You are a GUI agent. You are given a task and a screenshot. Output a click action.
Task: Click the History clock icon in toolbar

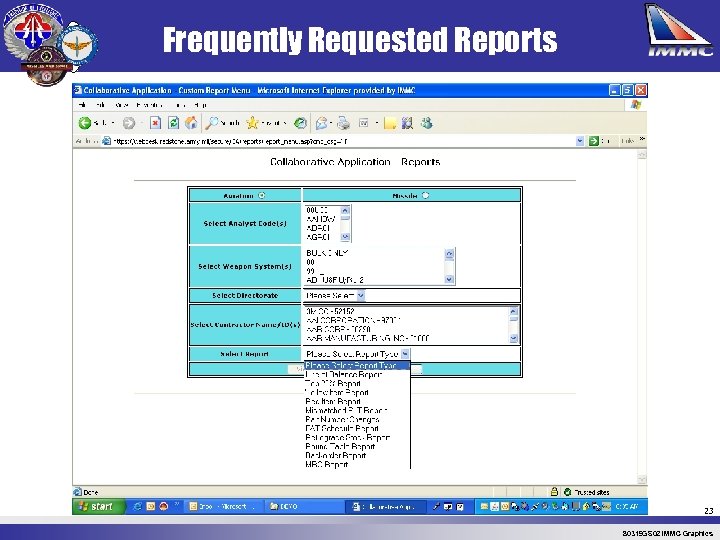(x=300, y=123)
